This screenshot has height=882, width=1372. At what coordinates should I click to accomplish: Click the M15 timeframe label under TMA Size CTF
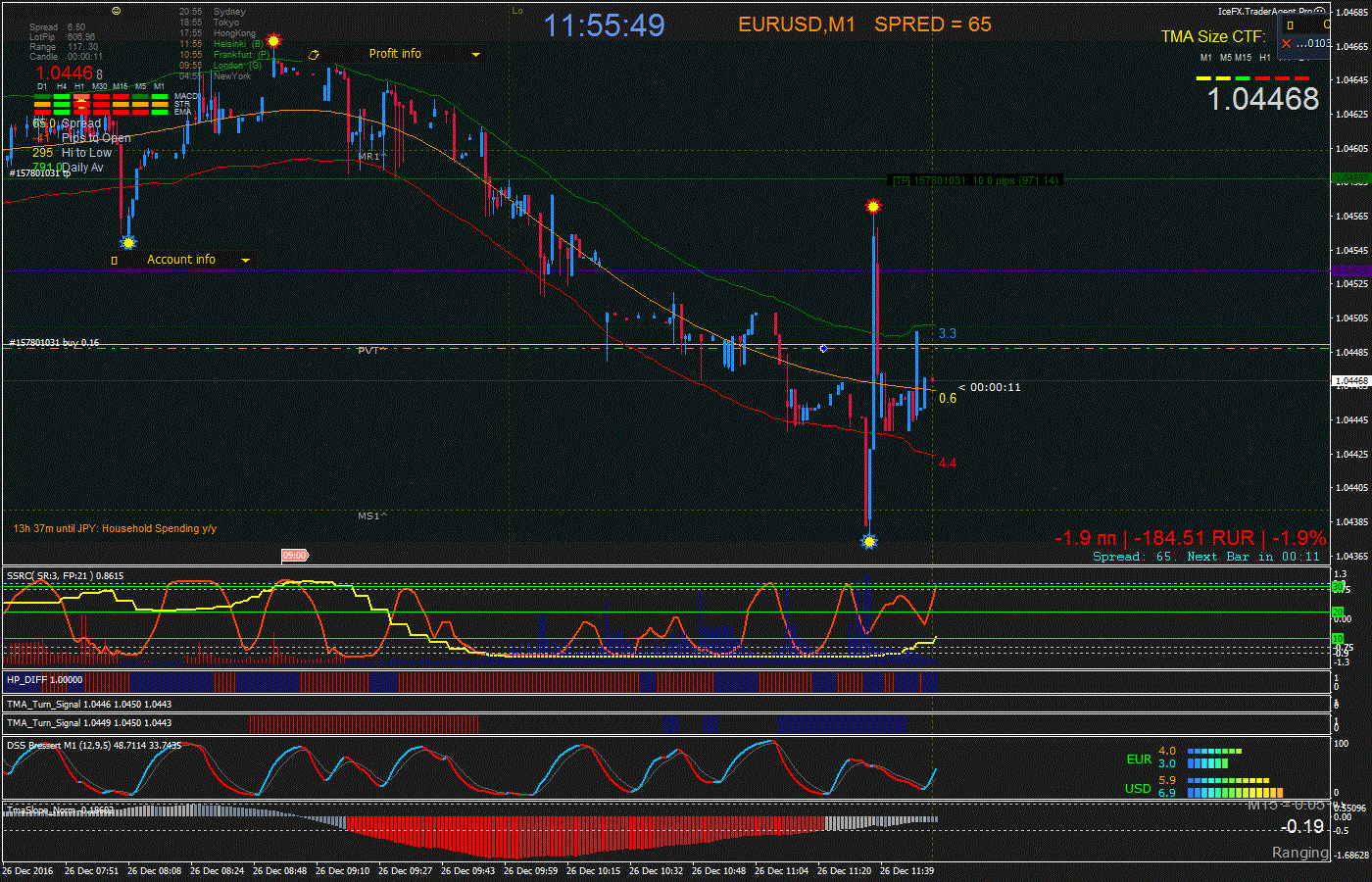coord(1243,58)
